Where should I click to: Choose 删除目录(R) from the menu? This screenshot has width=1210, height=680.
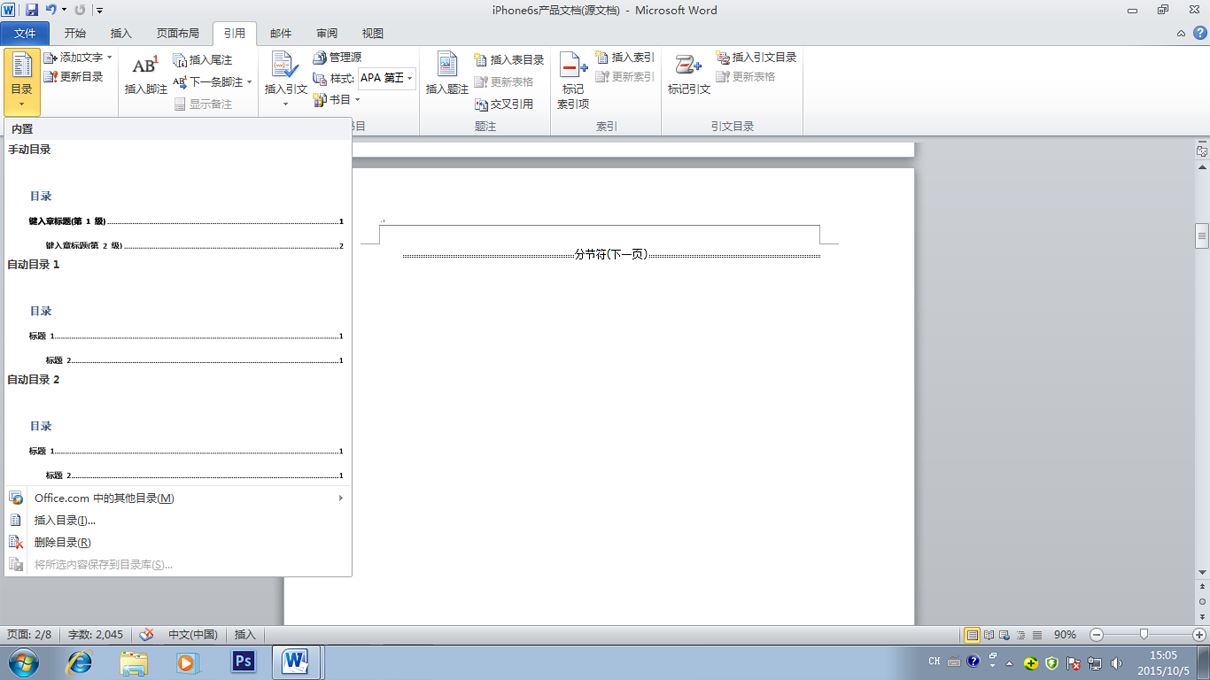click(178, 542)
